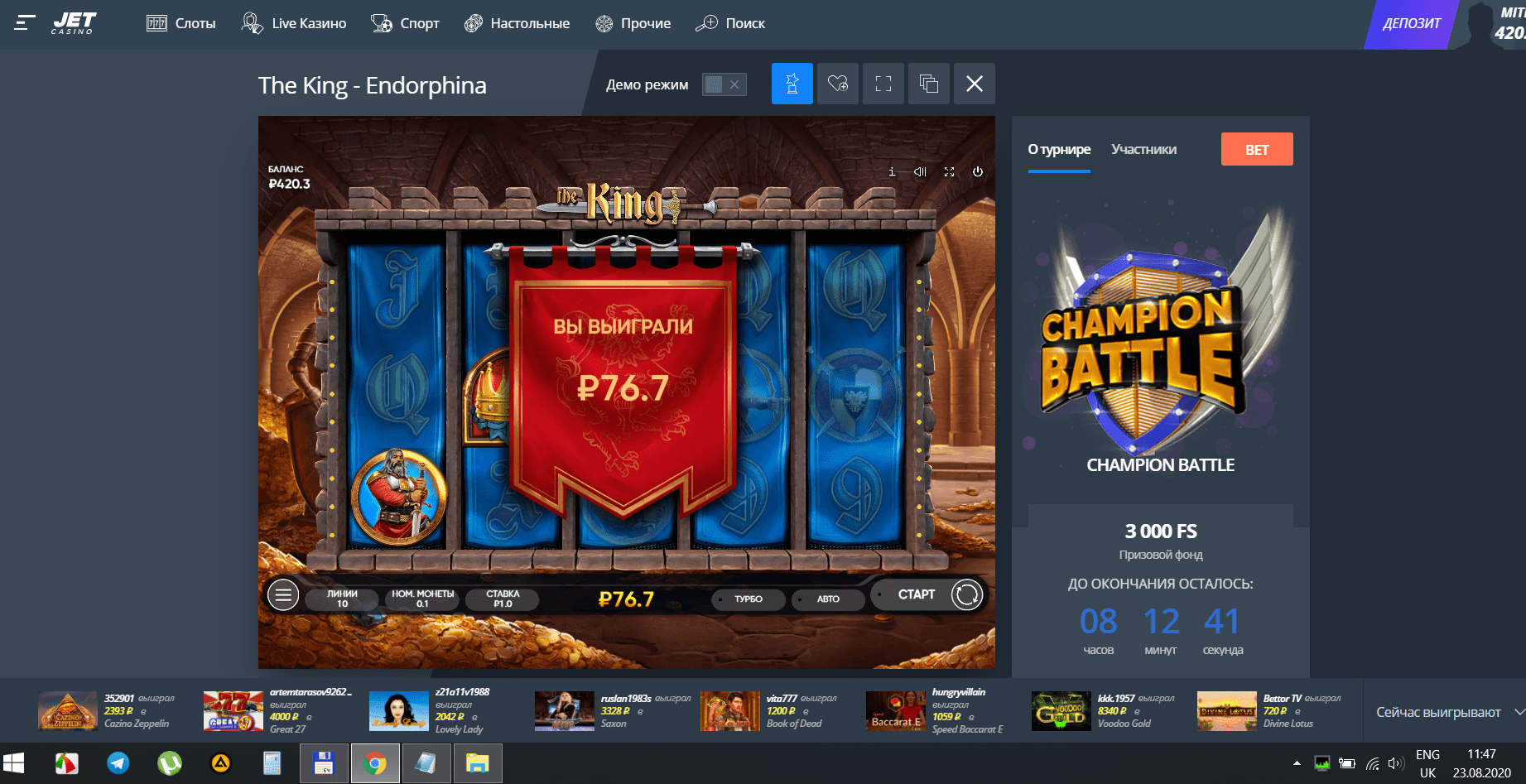Viewport: 1526px width, 784px height.
Task: Click the ДЕПОЗИТ button
Action: (1412, 23)
